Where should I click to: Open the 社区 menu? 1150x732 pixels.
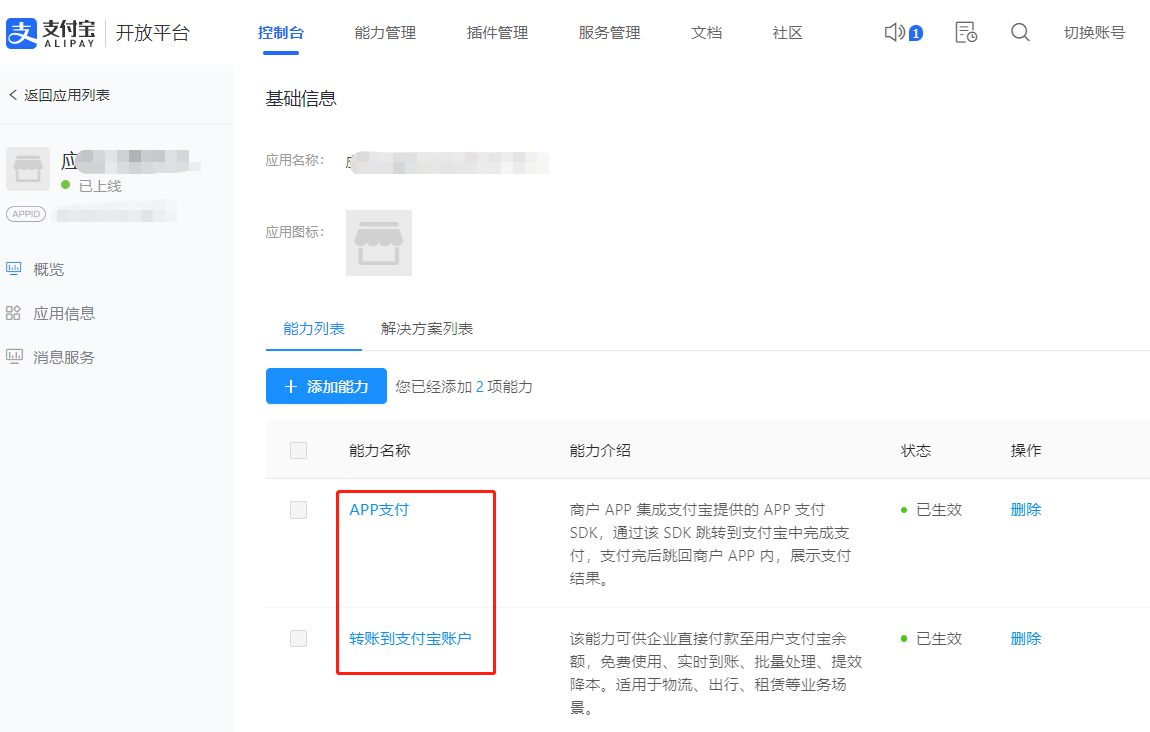[787, 33]
